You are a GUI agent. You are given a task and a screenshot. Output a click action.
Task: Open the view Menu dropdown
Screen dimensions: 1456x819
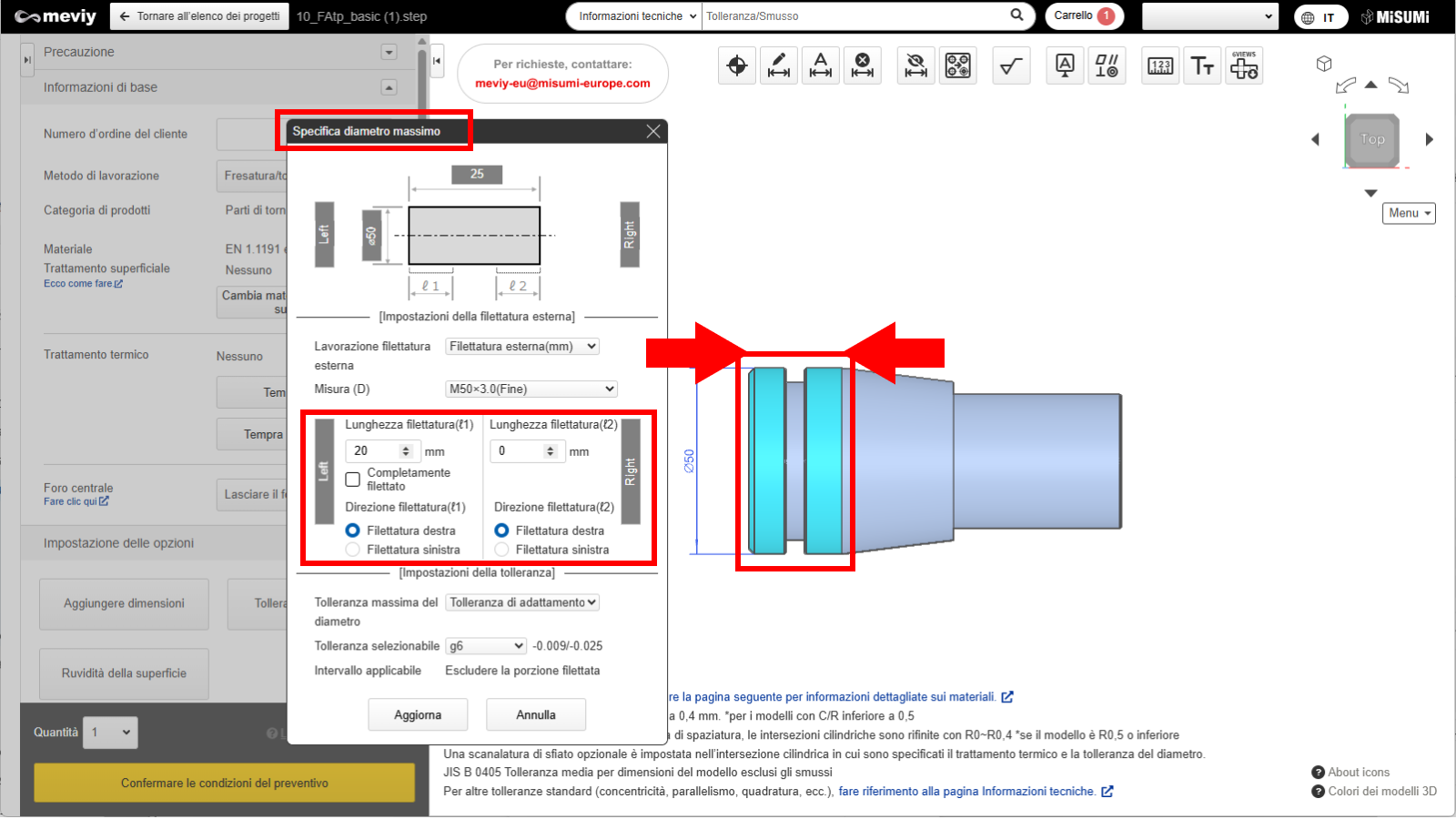(1409, 213)
